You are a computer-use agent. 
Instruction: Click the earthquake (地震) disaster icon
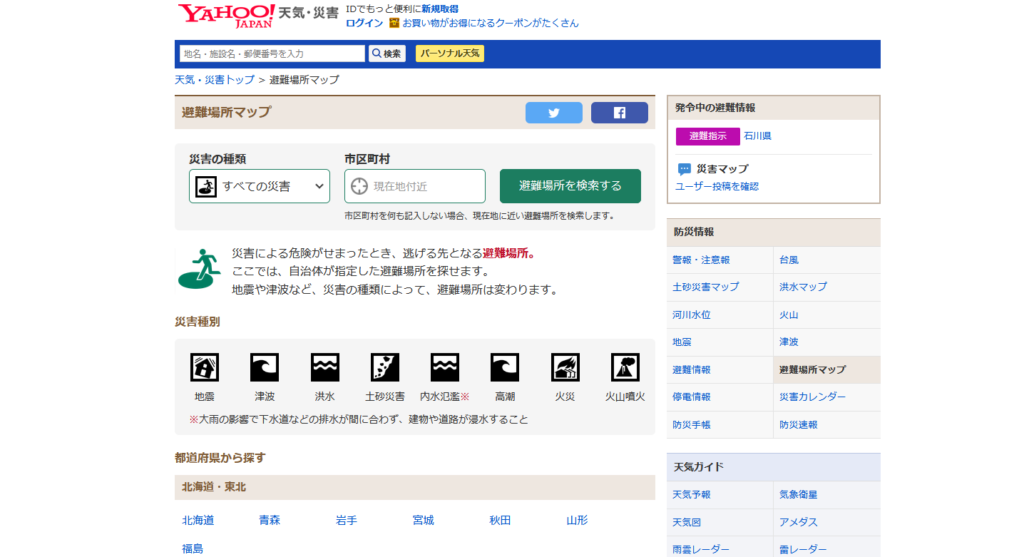[x=204, y=367]
